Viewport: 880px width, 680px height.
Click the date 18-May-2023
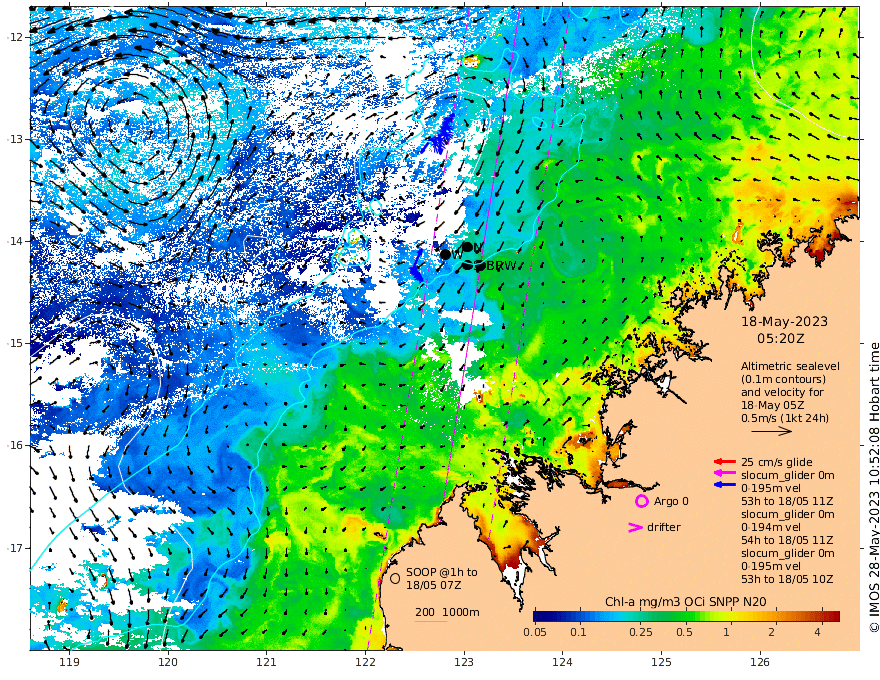point(784,321)
